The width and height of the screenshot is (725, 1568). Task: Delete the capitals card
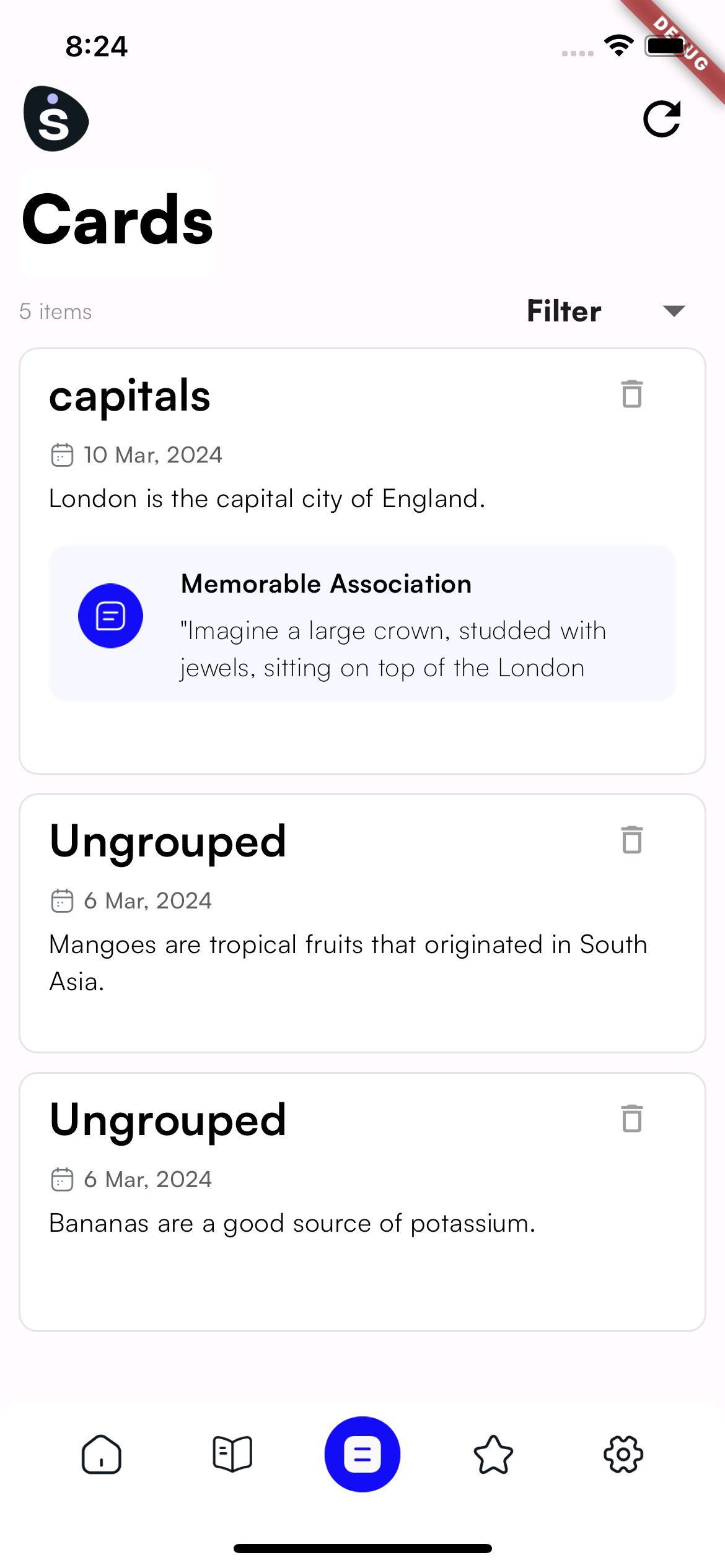[631, 394]
